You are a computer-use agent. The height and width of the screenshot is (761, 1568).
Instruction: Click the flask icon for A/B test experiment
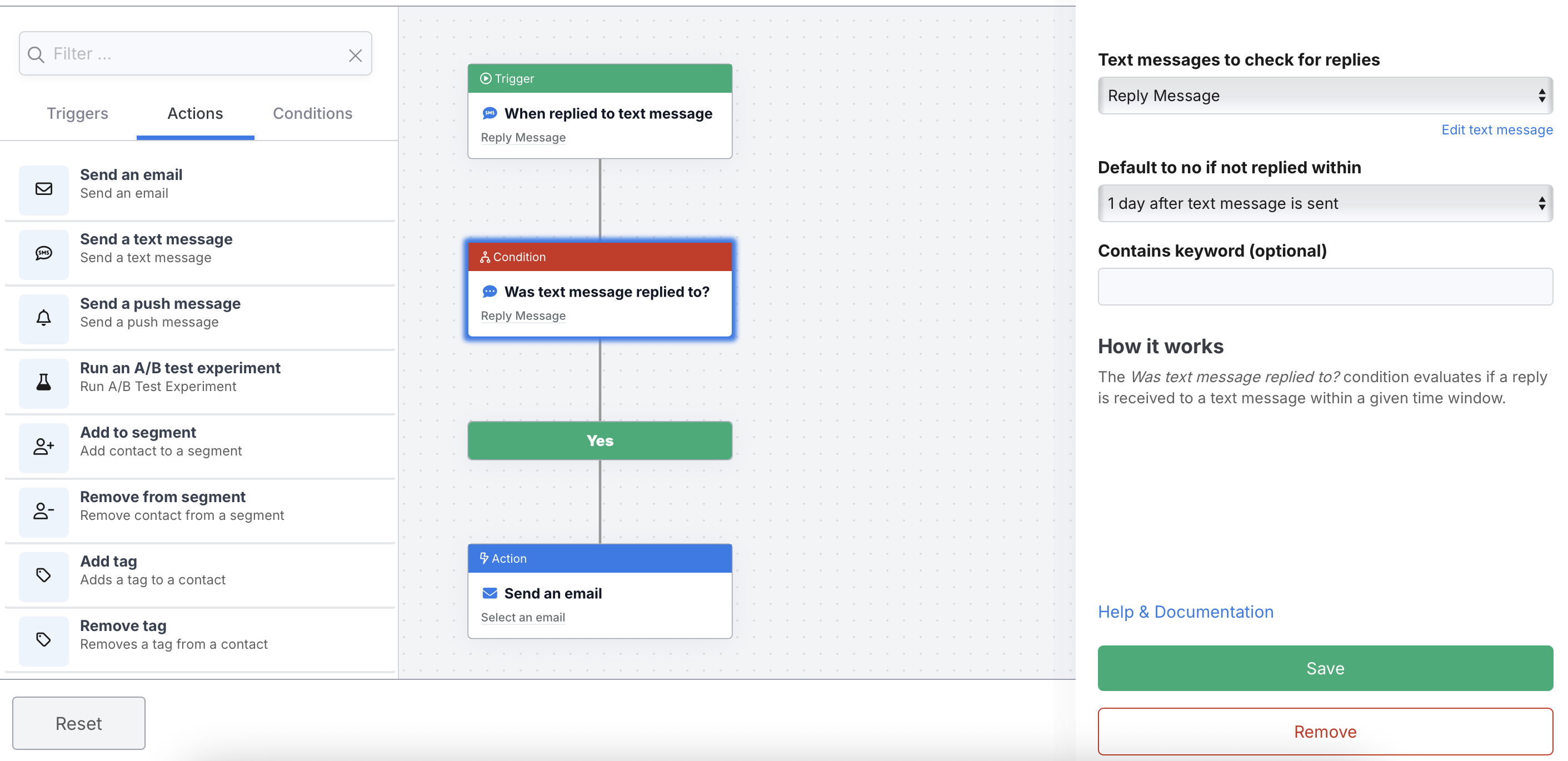pos(44,383)
